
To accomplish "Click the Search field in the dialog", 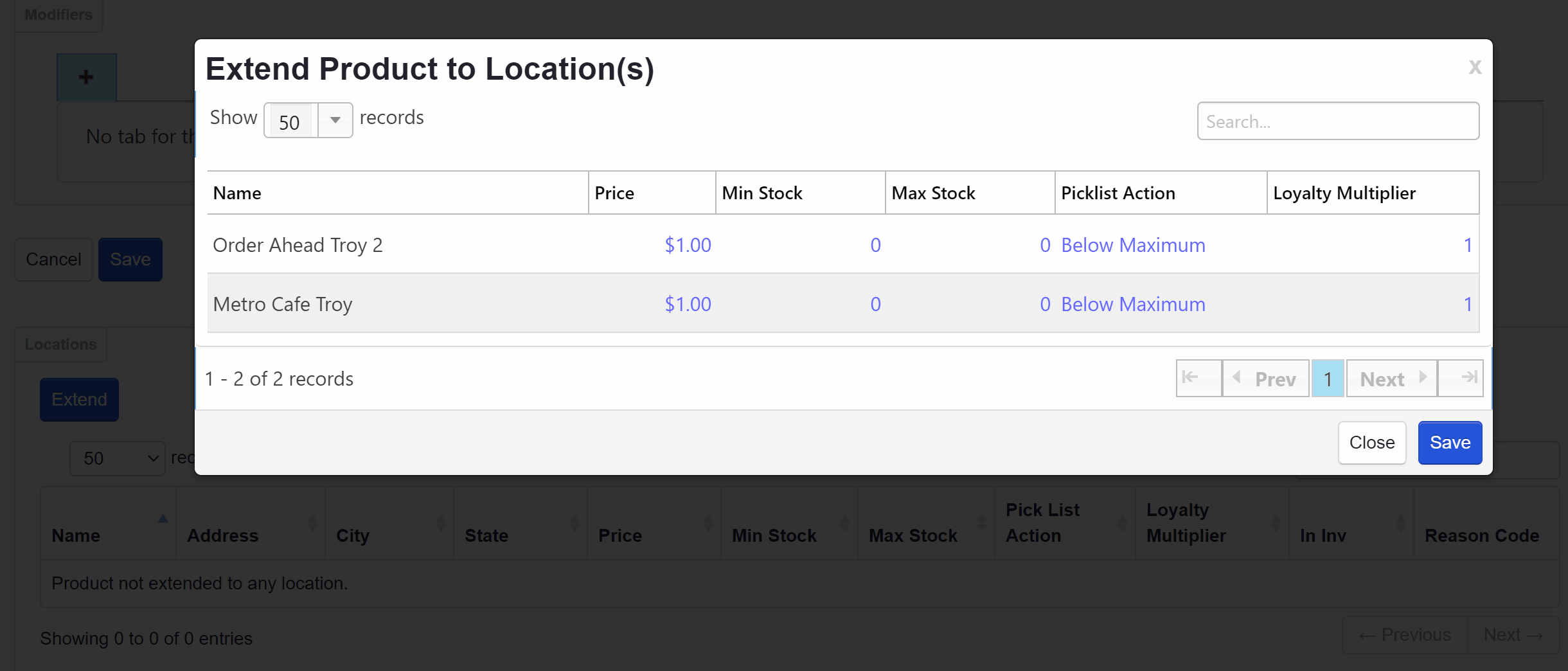I will pos(1337,121).
